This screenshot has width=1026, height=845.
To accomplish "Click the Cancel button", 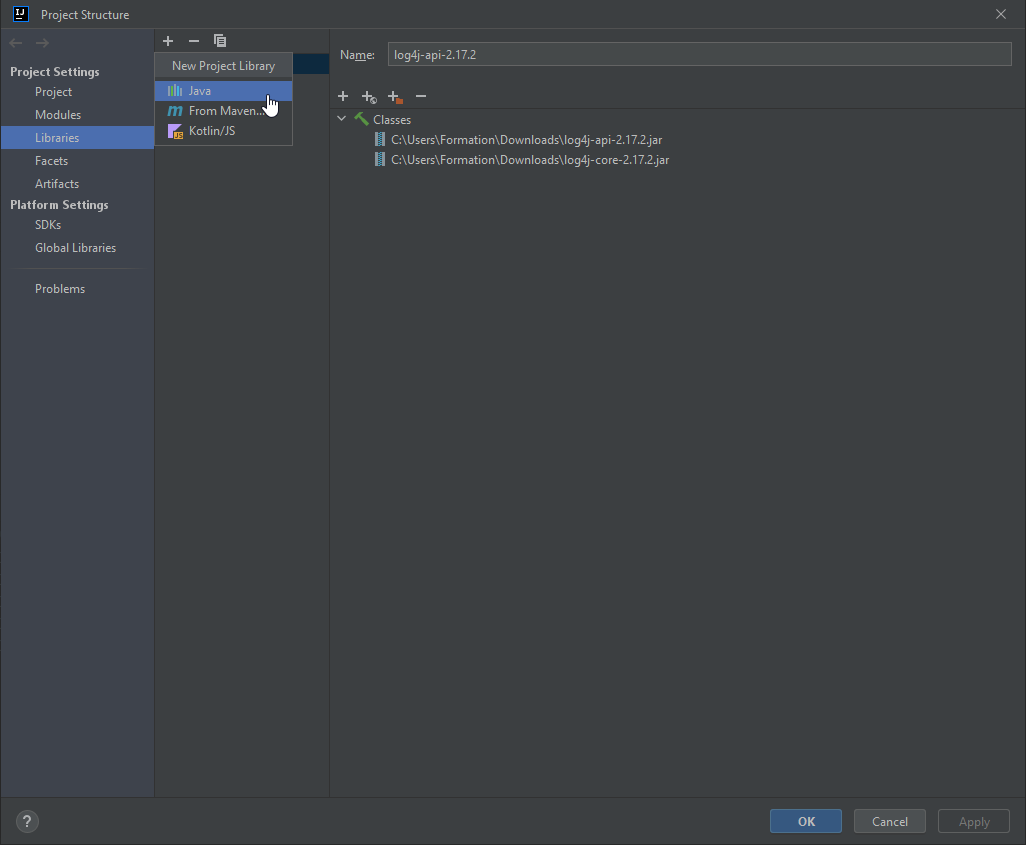I will pyautogui.click(x=889, y=822).
